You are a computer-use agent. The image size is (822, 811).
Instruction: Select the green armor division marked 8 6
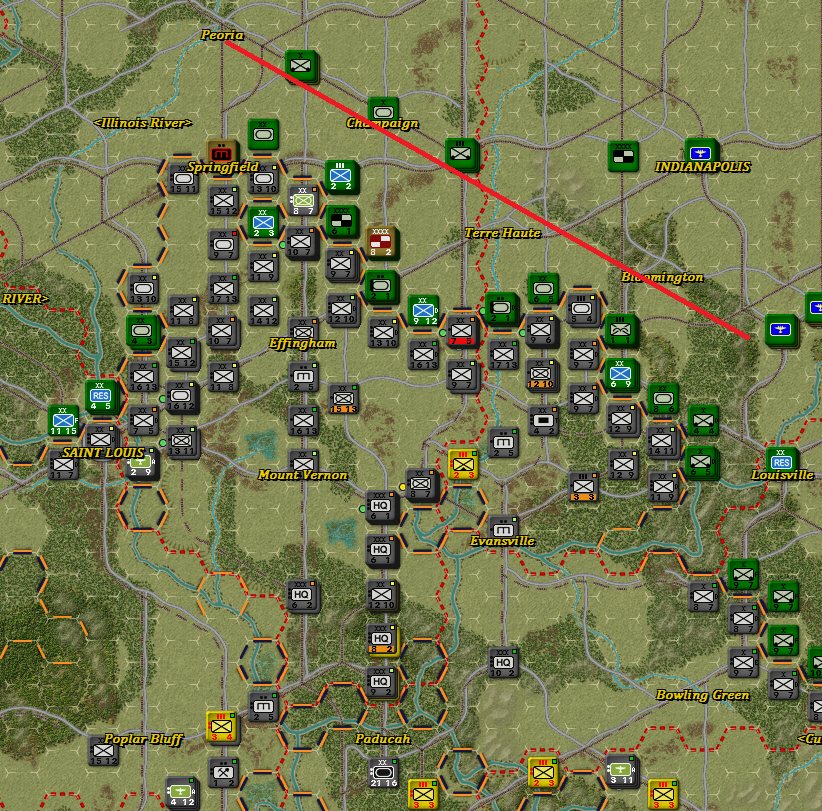[663, 398]
